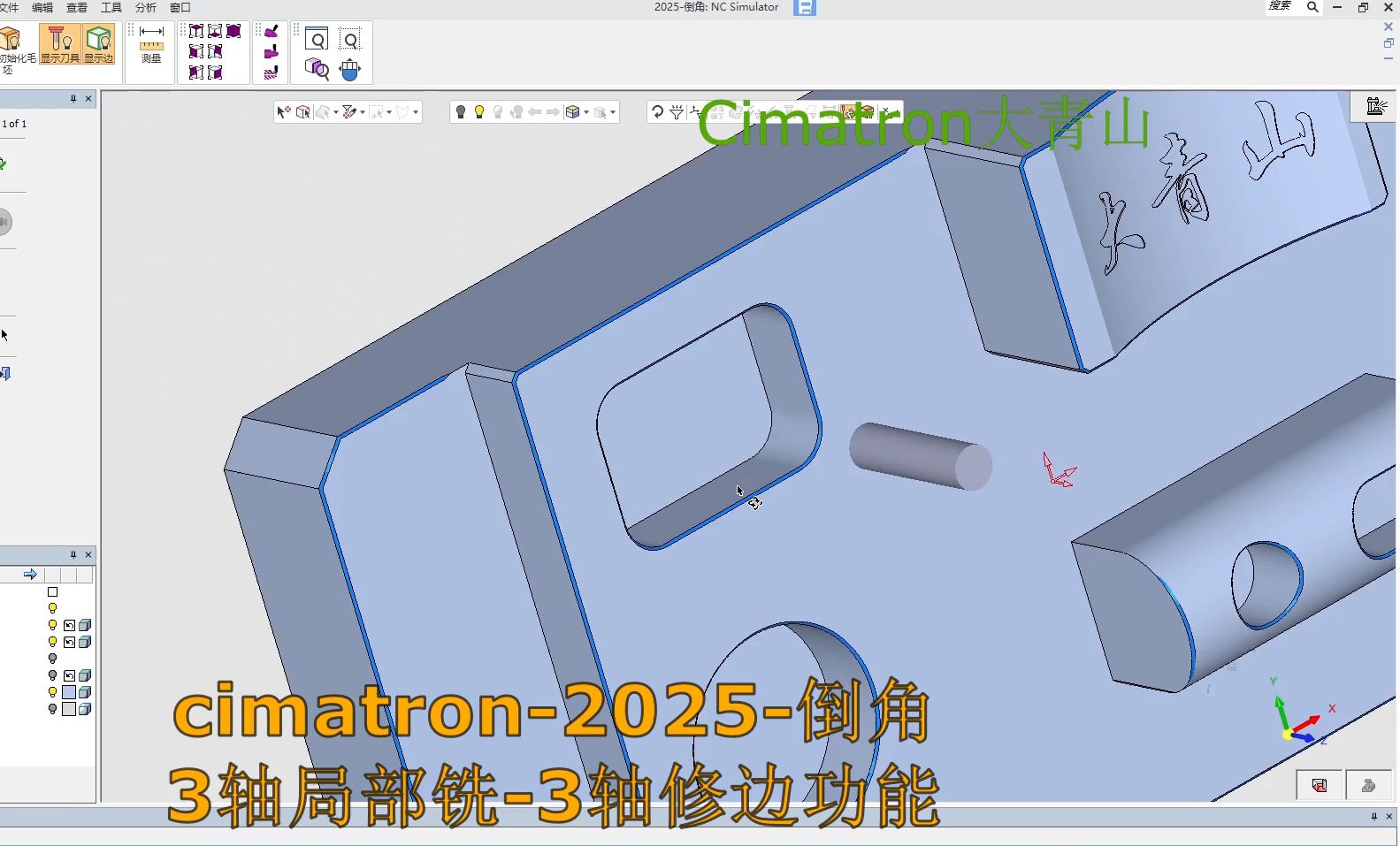1400x846 pixels.
Task: Expand the box selection mode dropdown arrow
Action: (389, 113)
